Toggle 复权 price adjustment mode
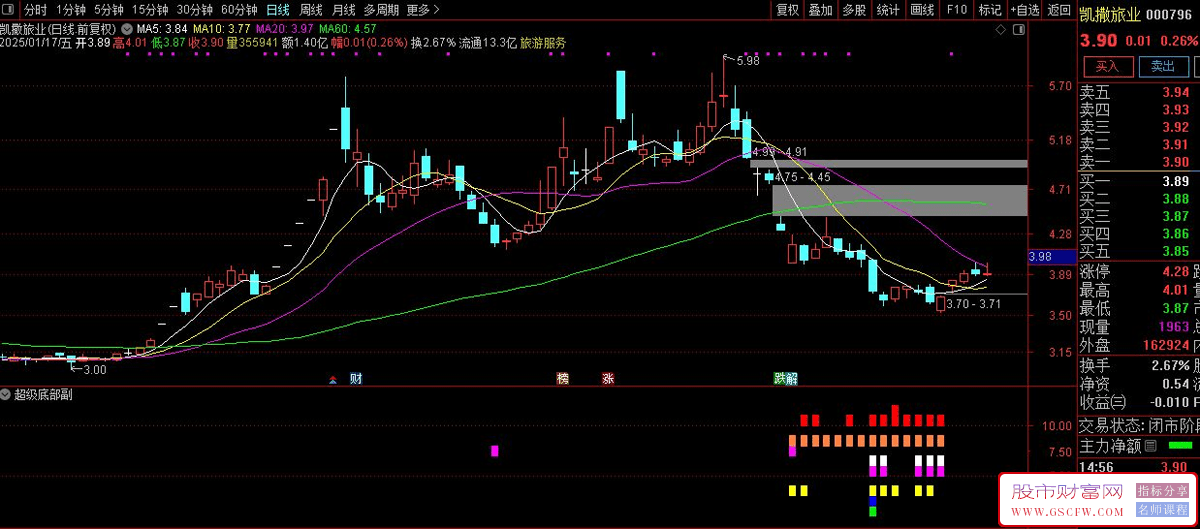The image size is (1200, 529). click(x=788, y=10)
